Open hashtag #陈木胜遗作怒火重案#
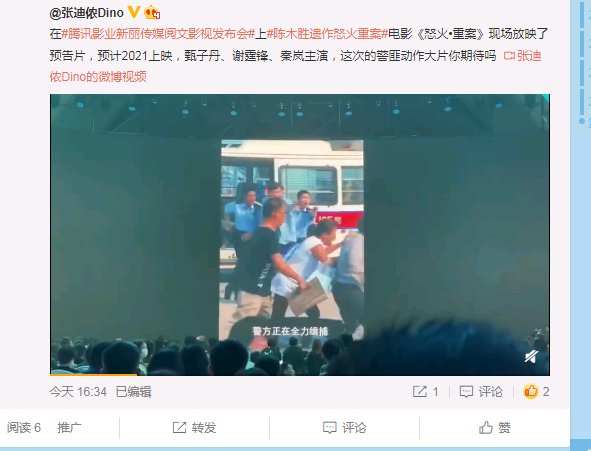Screen dimensions: 591x451 click(327, 34)
